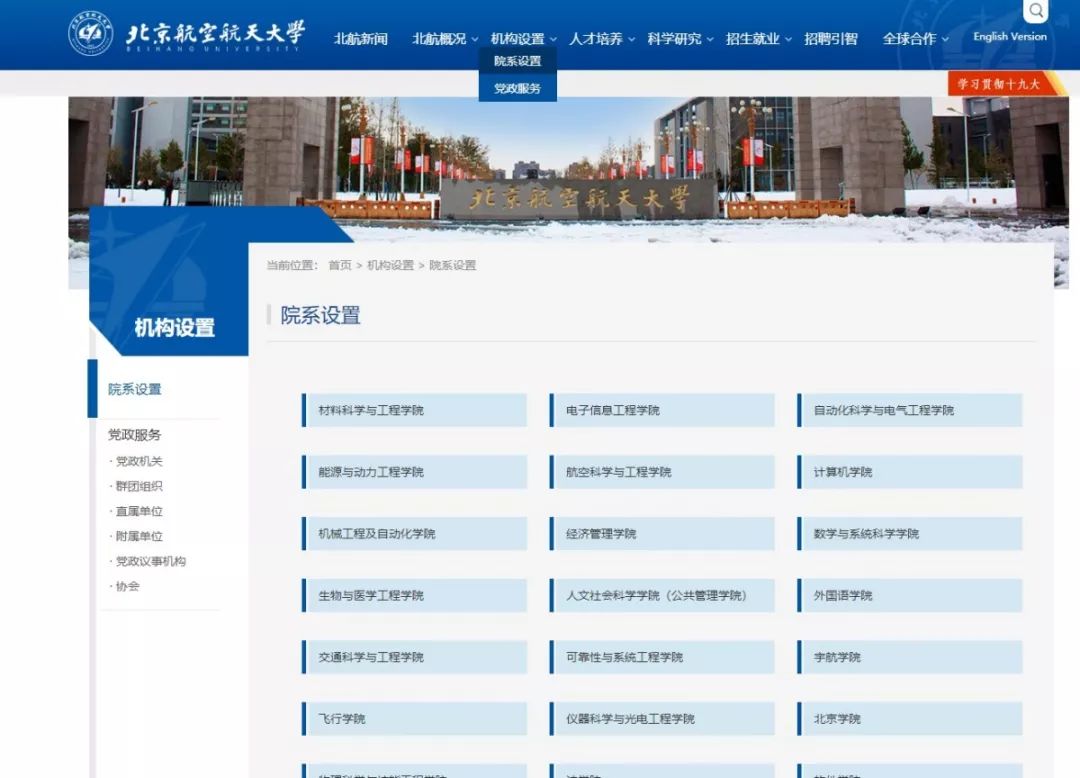Go to 首页 in the breadcrumb
The width and height of the screenshot is (1080, 778).
pyautogui.click(x=340, y=265)
